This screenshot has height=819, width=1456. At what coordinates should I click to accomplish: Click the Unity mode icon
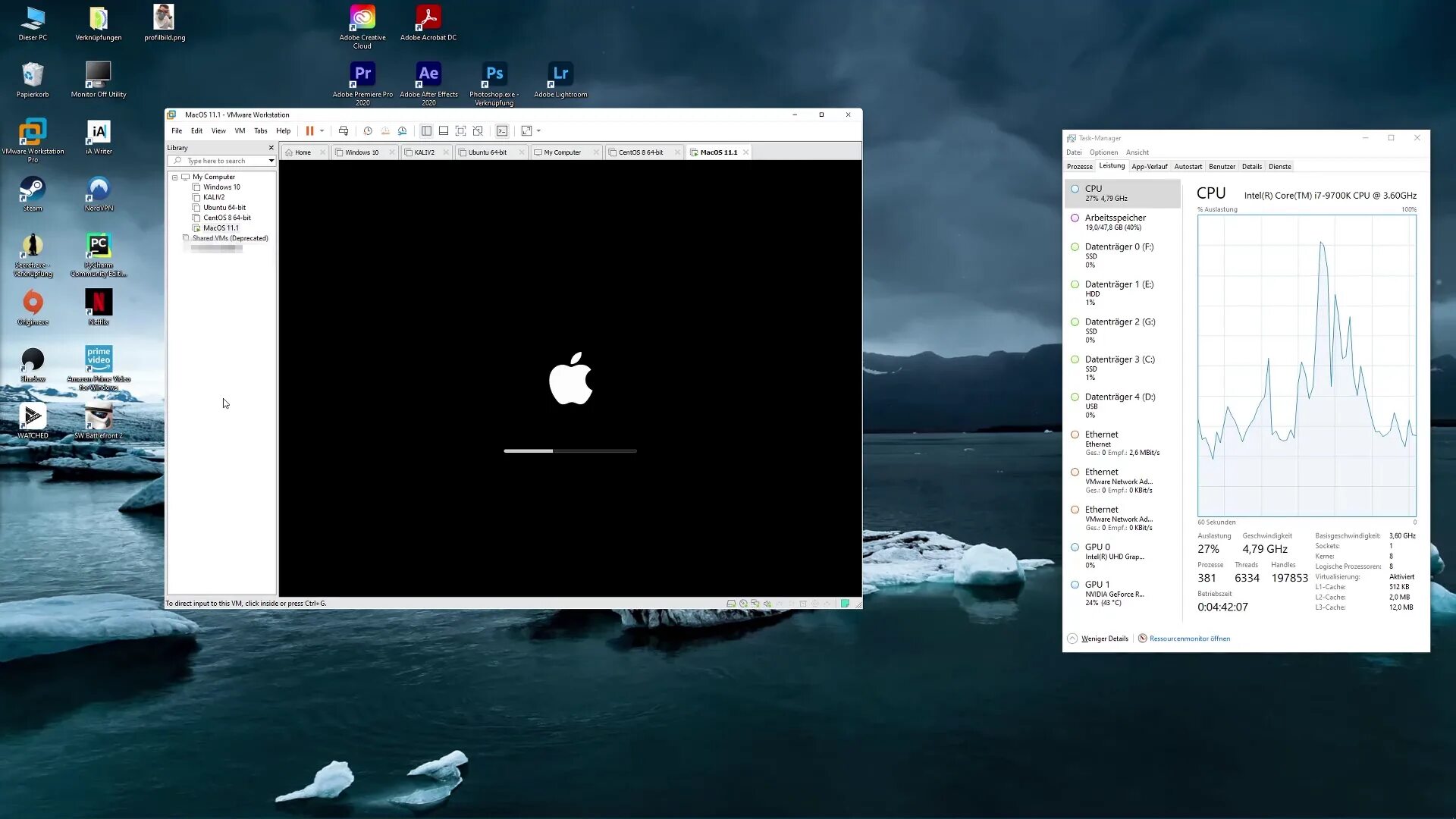coord(478,131)
